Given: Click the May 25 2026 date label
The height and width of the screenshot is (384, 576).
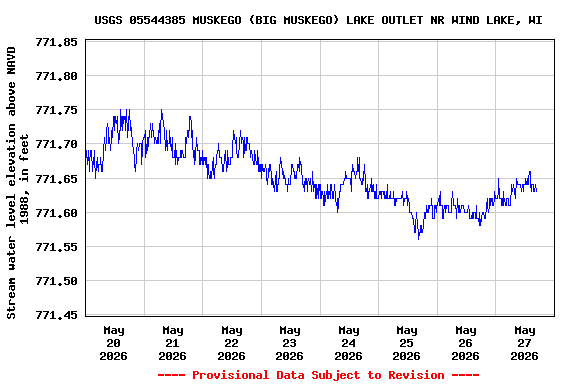Looking at the screenshot, I should point(406,343).
